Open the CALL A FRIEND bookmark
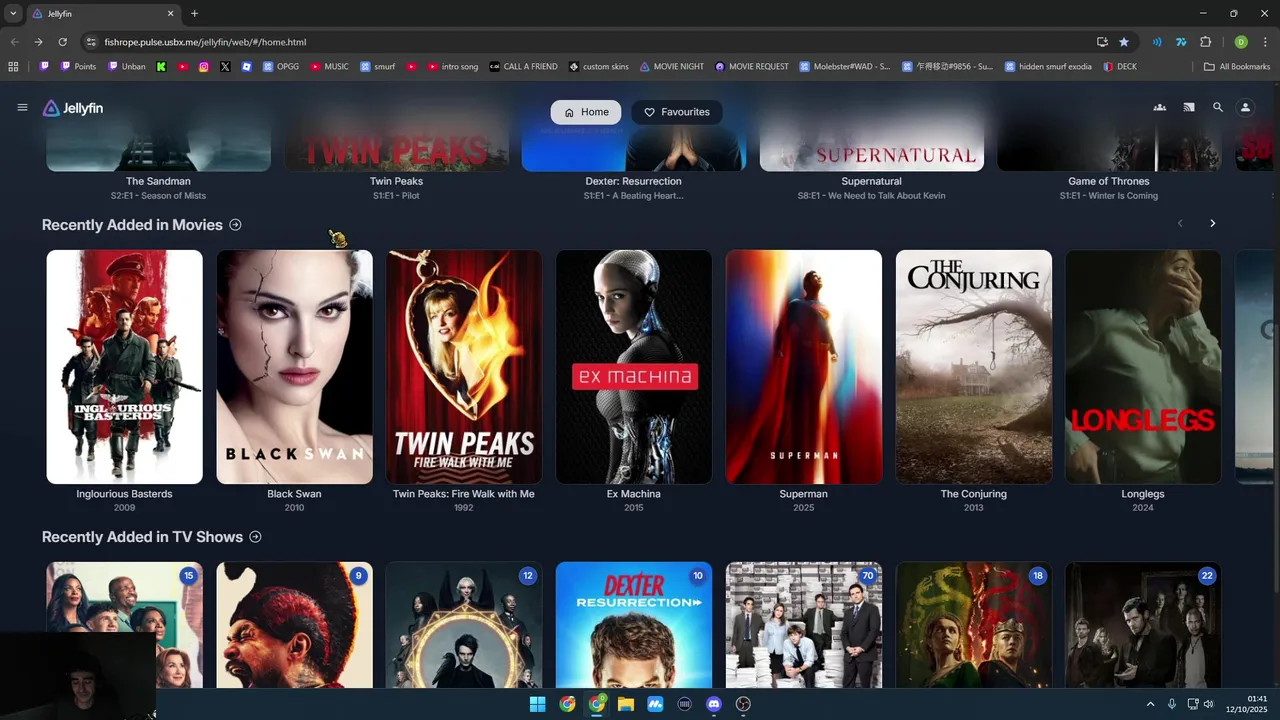The image size is (1280, 720). (x=523, y=67)
